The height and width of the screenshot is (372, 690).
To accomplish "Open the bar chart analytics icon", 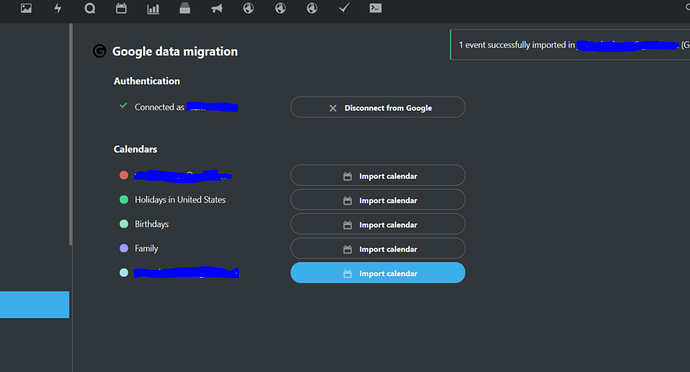I will pyautogui.click(x=153, y=8).
